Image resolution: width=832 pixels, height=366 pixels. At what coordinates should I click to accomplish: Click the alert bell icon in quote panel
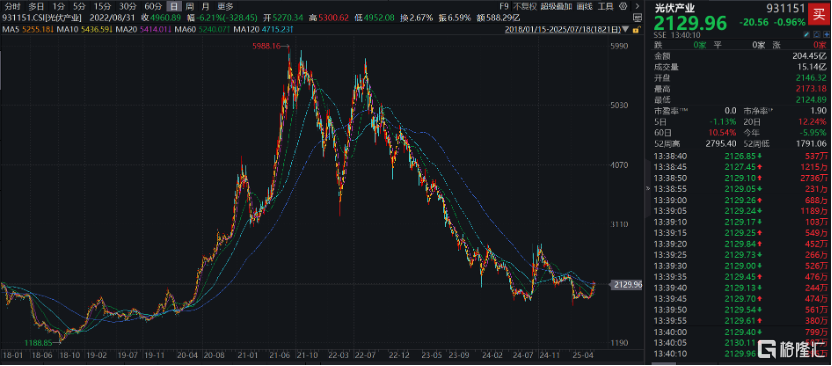pos(817,34)
